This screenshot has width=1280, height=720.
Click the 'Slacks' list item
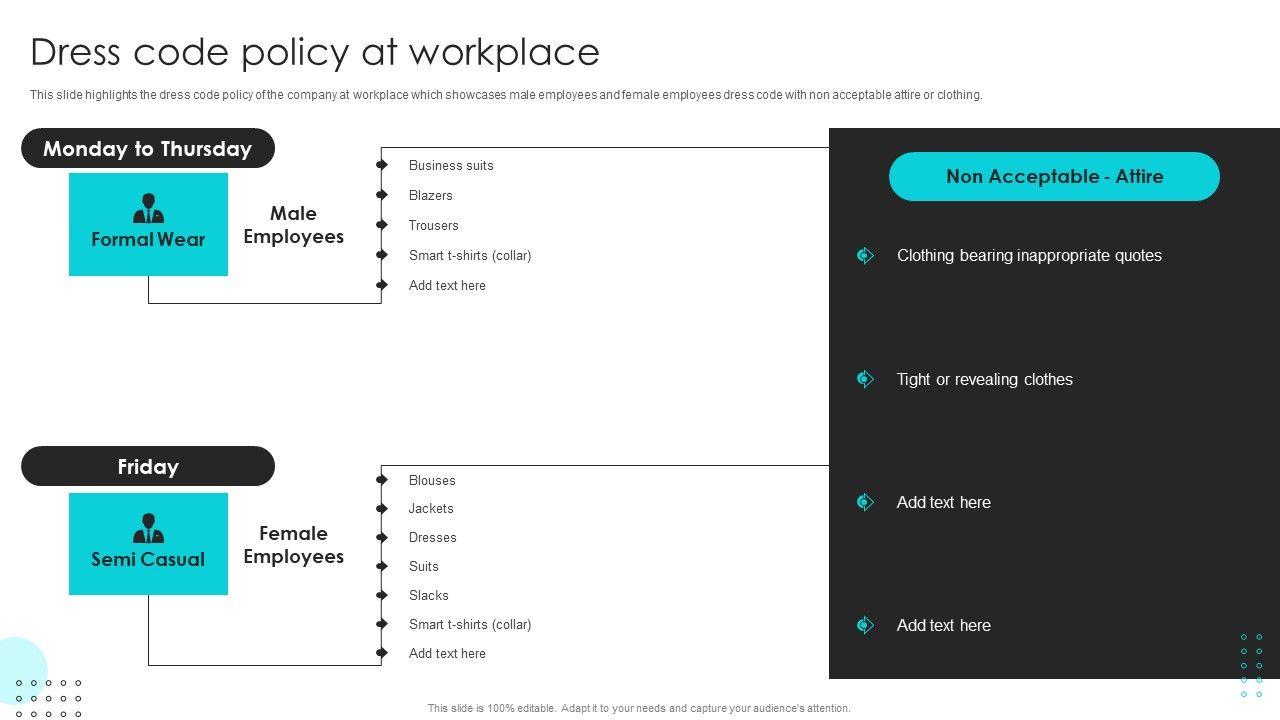(429, 595)
